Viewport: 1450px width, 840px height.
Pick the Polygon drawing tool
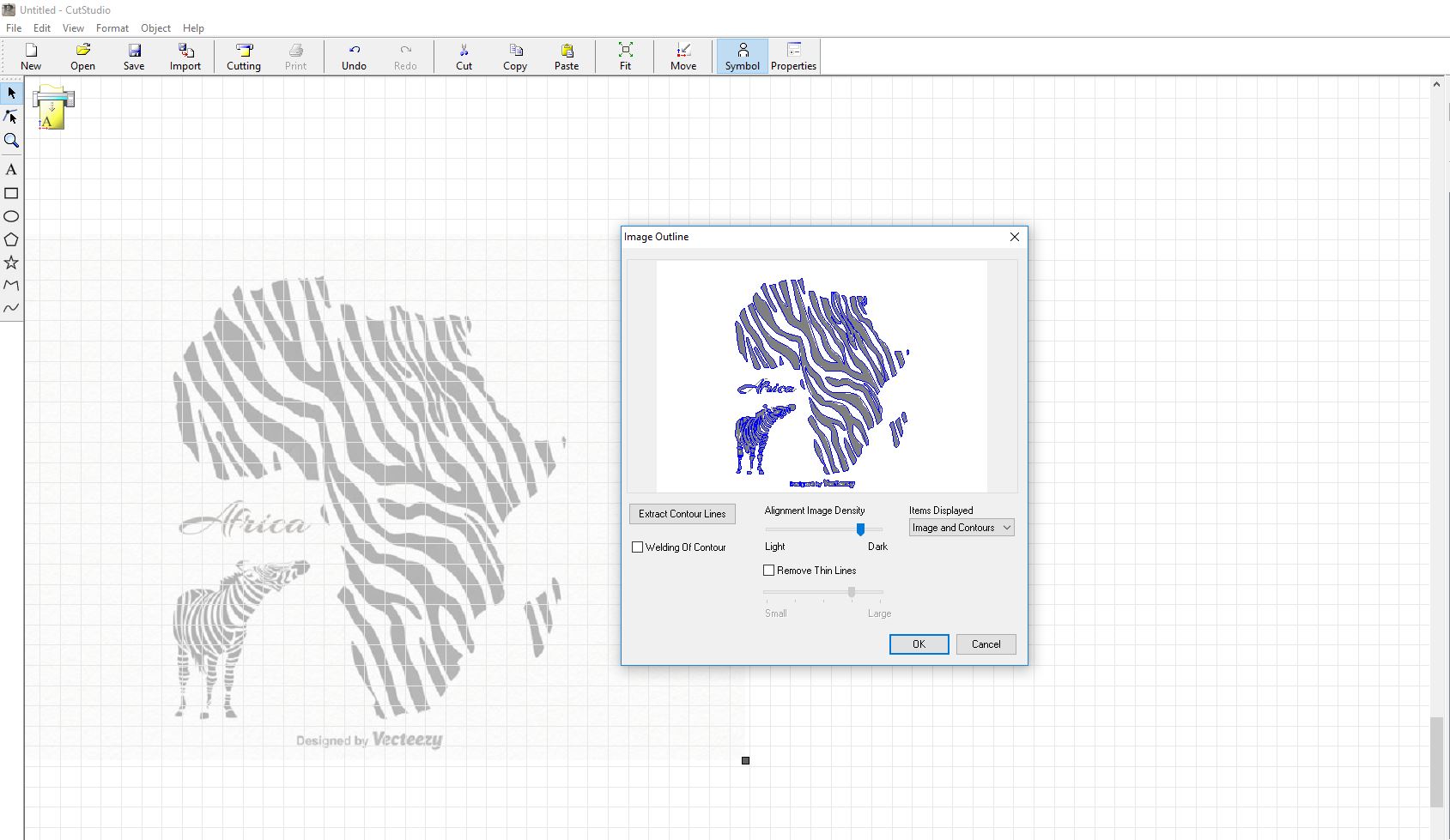coord(11,239)
